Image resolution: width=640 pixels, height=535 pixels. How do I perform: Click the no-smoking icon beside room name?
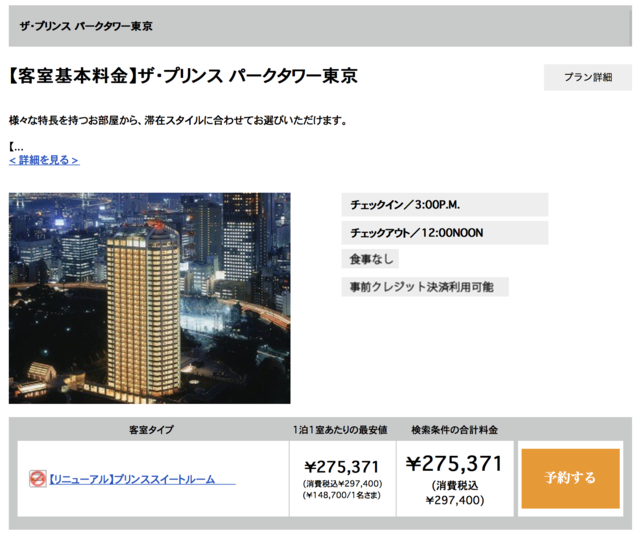coord(38,479)
